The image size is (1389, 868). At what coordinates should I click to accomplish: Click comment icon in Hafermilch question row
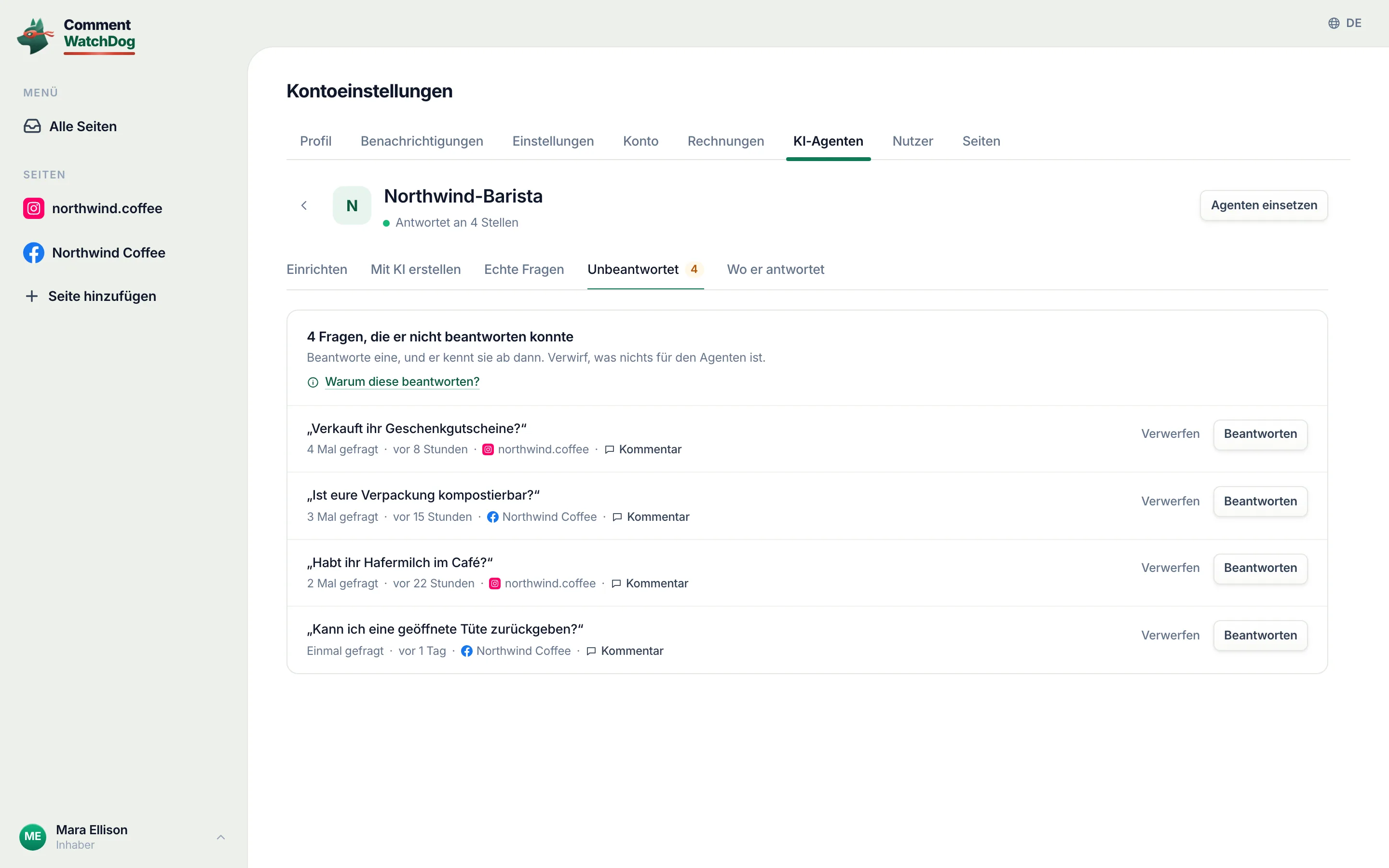coord(616,584)
